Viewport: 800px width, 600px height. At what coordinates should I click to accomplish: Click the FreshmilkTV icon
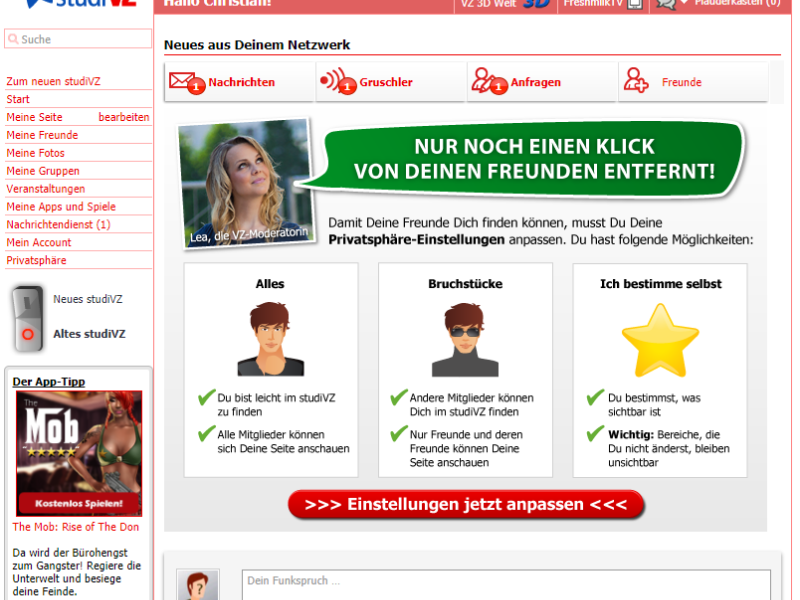coord(635,4)
